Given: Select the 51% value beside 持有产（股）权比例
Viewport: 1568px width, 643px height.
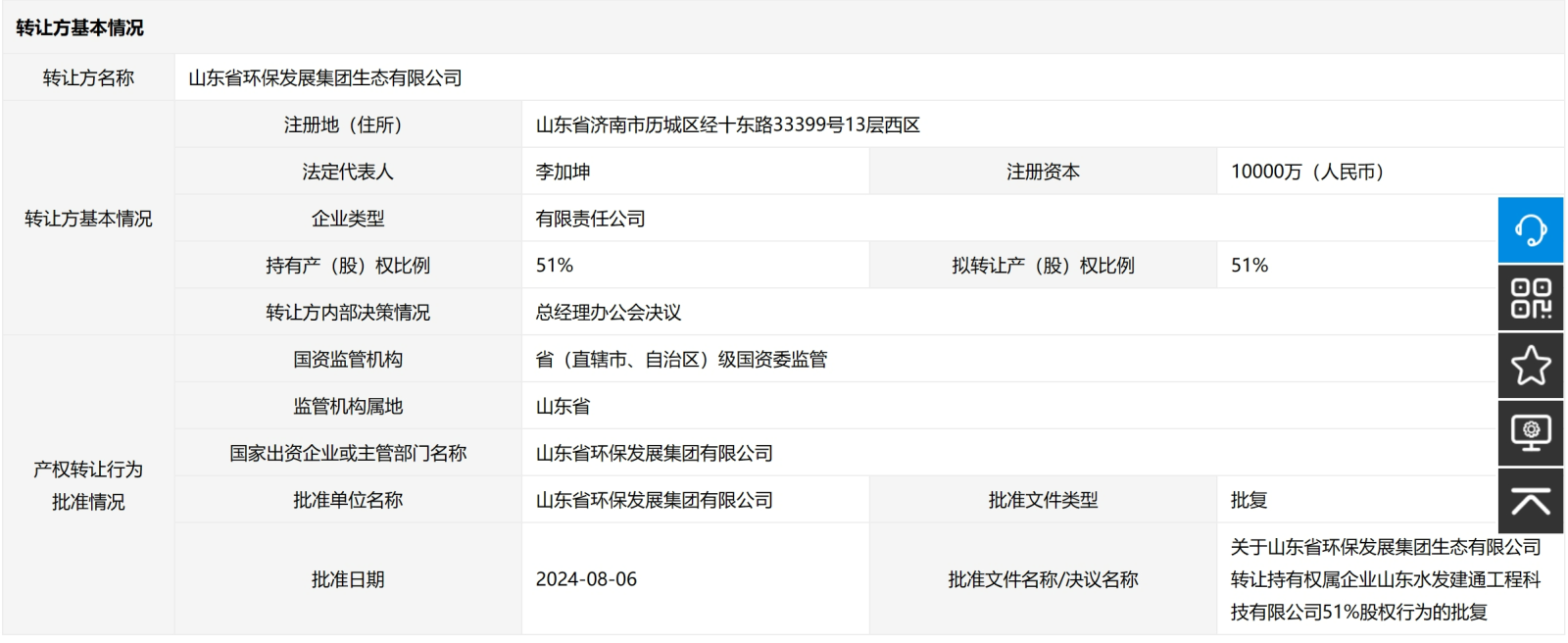Looking at the screenshot, I should click(x=555, y=266).
